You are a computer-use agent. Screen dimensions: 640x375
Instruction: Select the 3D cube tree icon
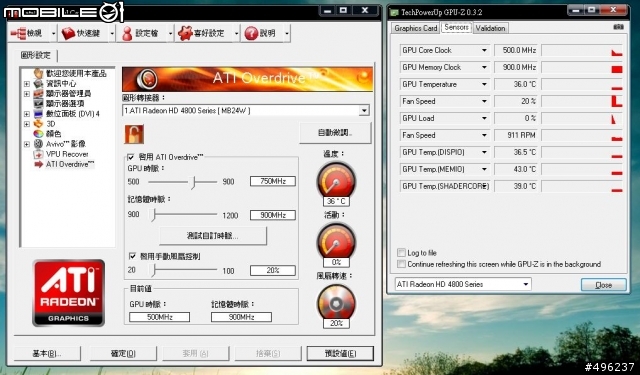coord(38,124)
